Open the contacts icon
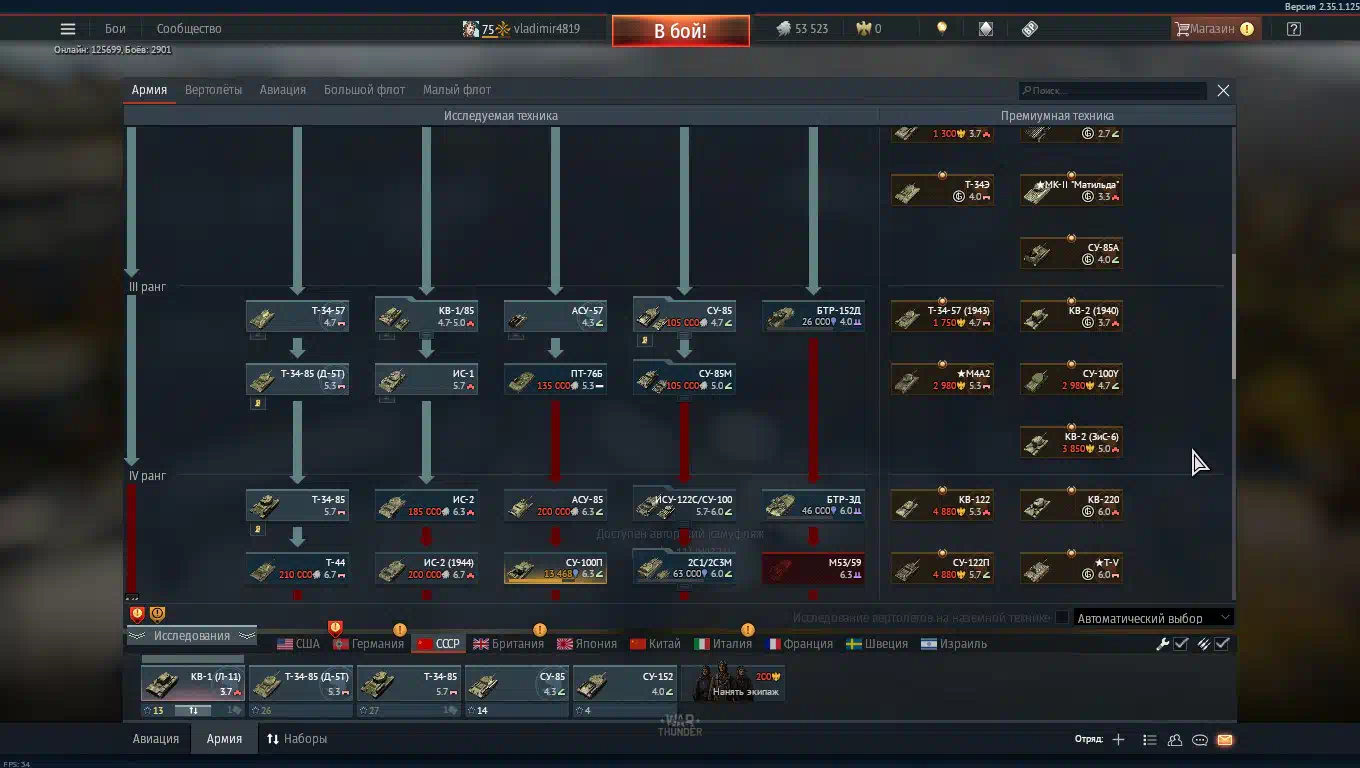The height and width of the screenshot is (768, 1360). pyautogui.click(x=1175, y=740)
